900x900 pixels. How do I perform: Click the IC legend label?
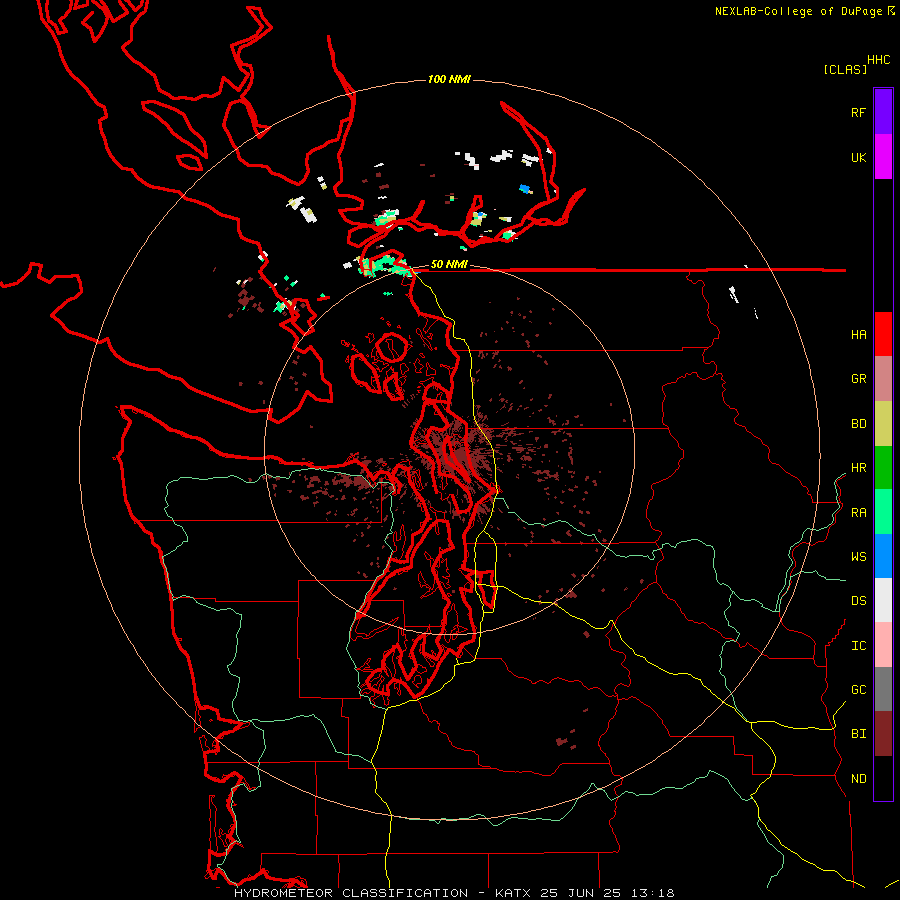(858, 646)
